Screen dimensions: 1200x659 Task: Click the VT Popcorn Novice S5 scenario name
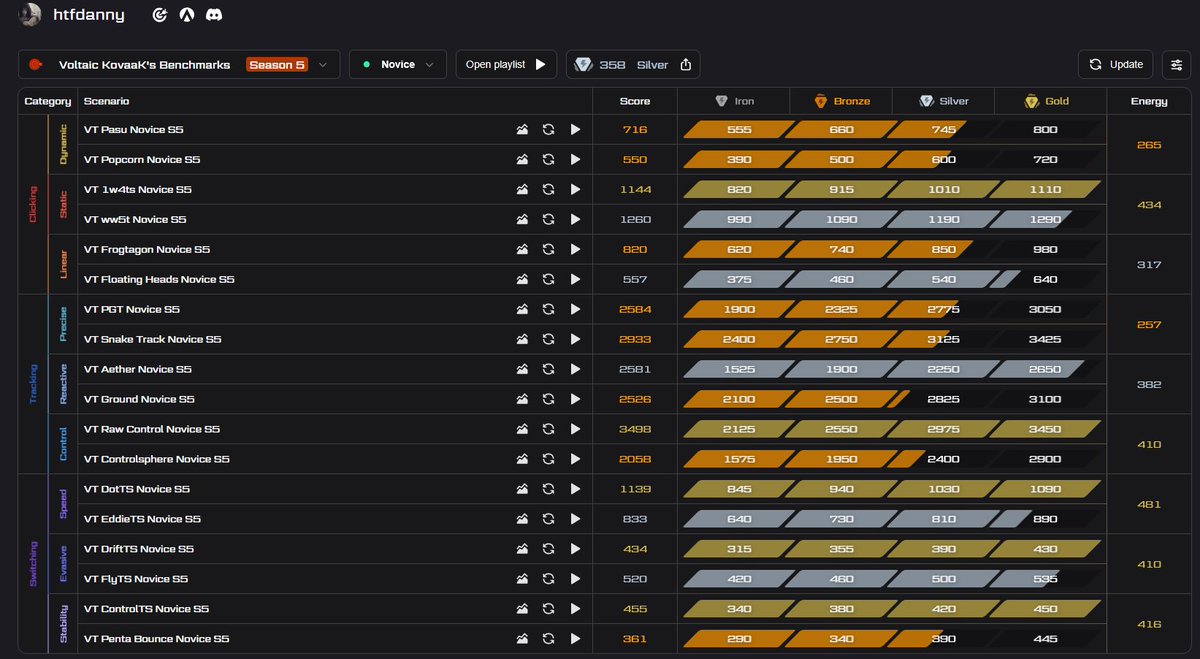coord(142,160)
